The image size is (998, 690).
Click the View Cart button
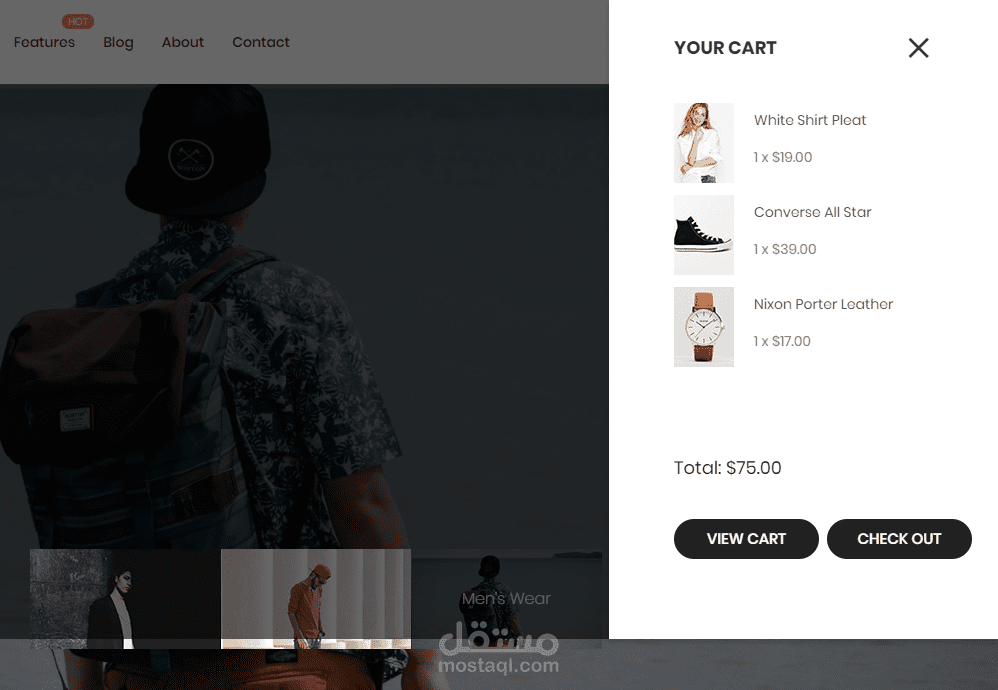coord(746,539)
